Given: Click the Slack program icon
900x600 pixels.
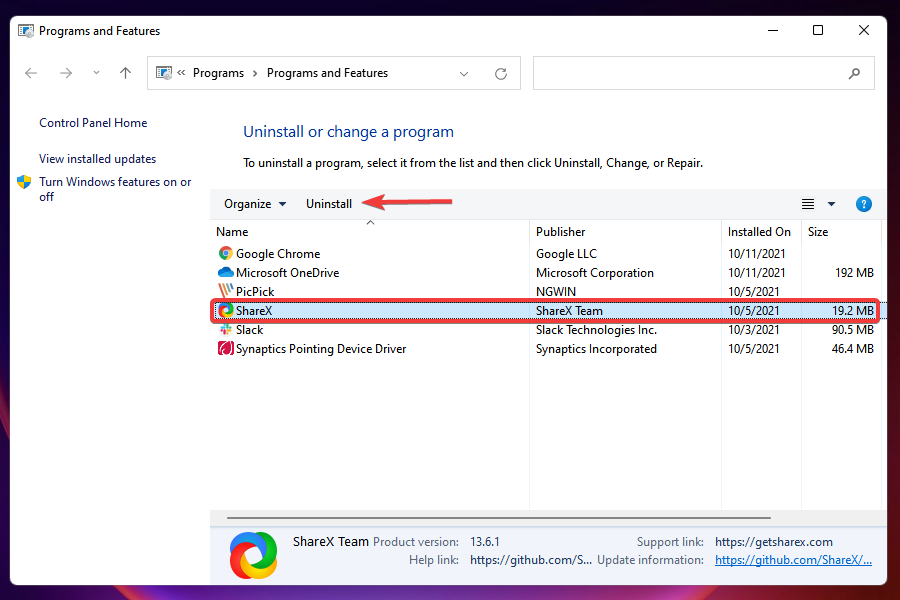Looking at the screenshot, I should tap(226, 329).
